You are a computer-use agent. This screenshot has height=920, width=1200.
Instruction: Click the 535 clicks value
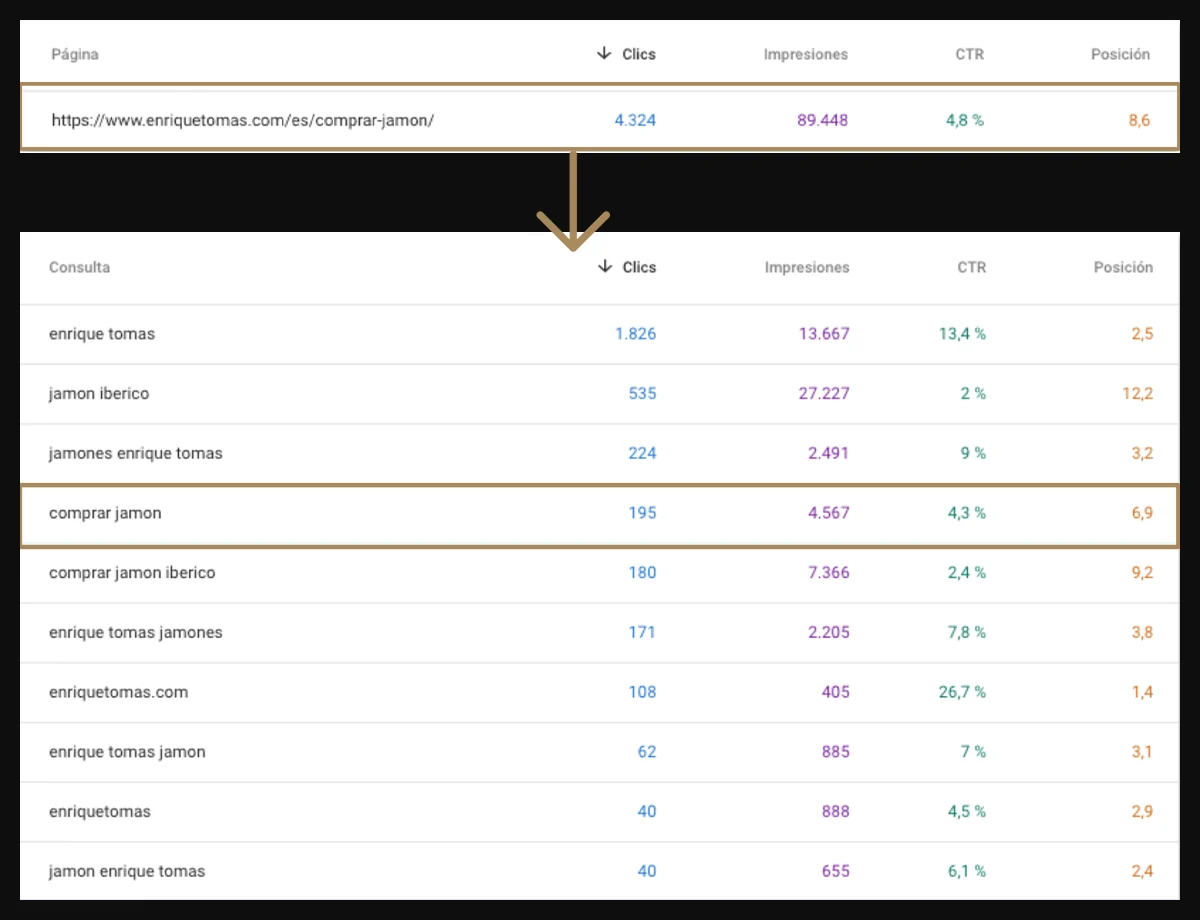pos(643,394)
